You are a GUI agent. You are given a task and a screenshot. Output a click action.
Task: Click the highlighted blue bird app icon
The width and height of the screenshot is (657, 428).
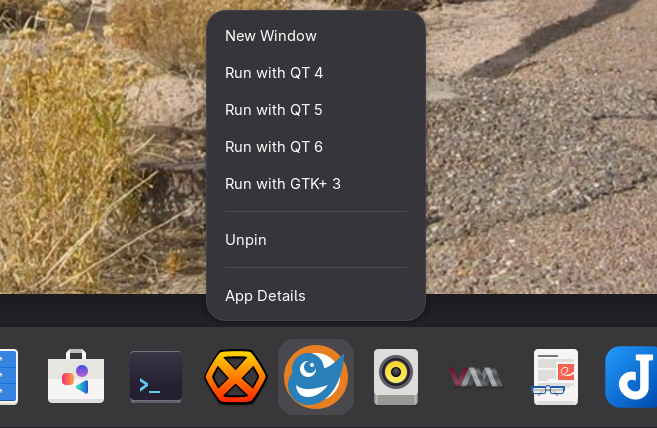coord(316,376)
